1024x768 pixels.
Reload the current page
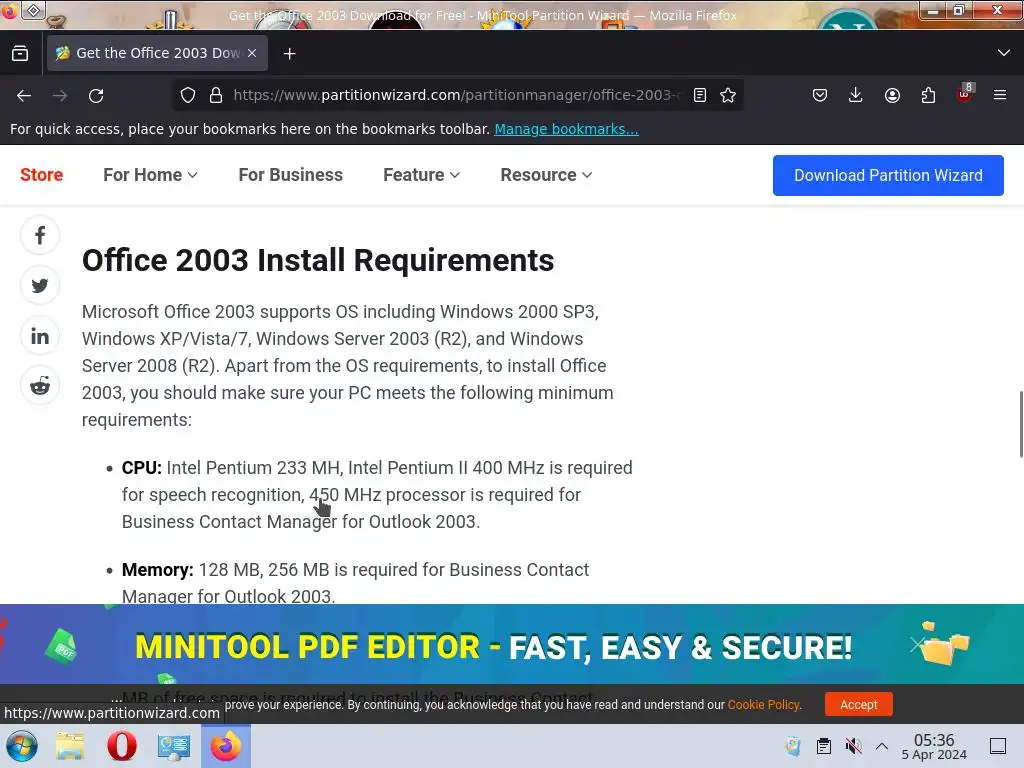96,95
